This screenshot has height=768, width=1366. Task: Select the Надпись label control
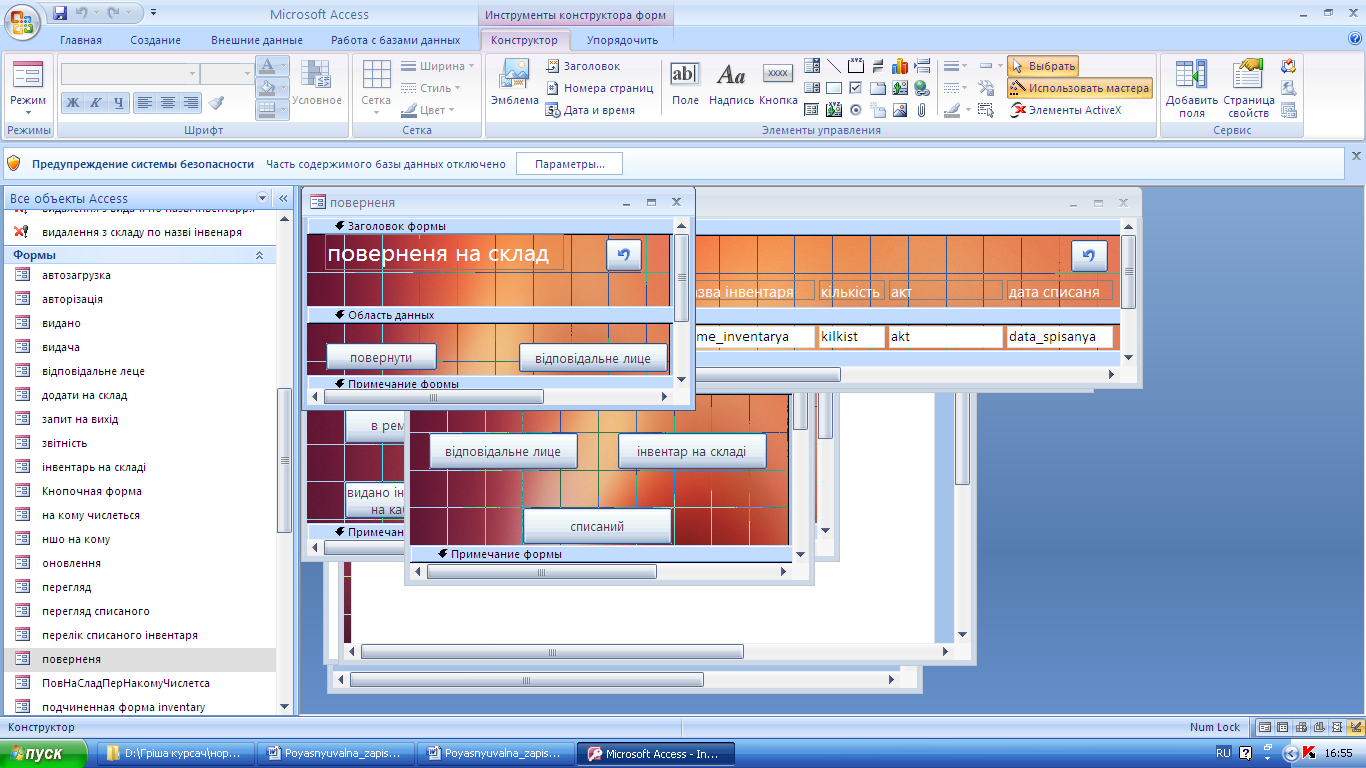point(731,82)
